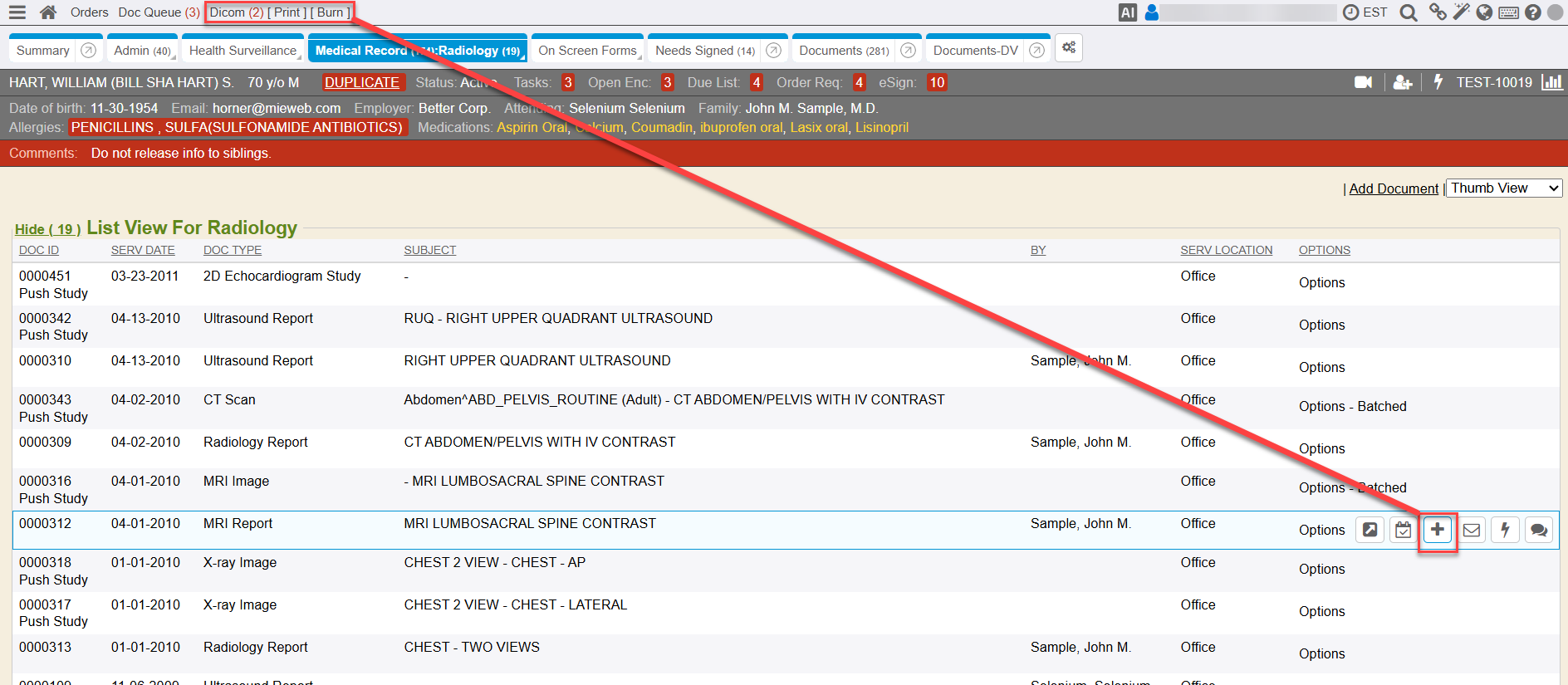Switch to the On Screen Forms tab

click(587, 51)
